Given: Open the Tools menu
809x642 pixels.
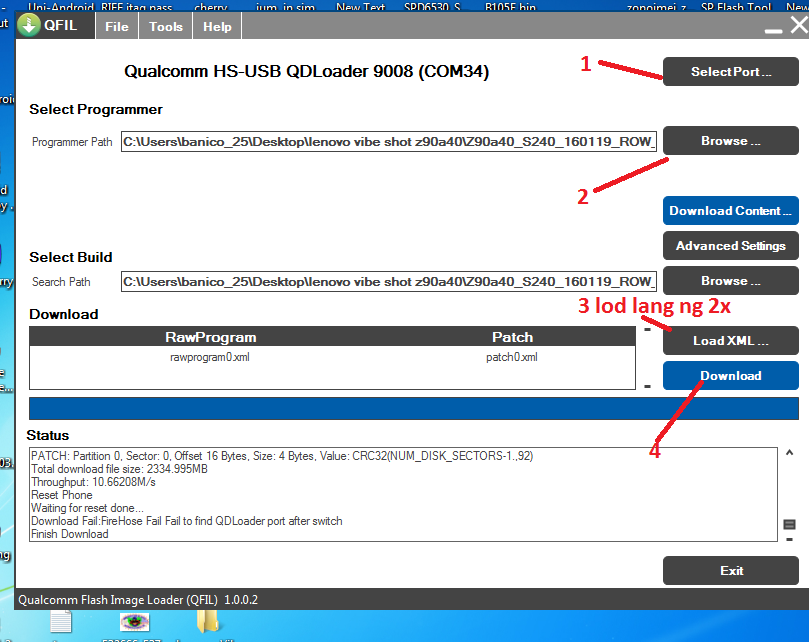Looking at the screenshot, I should (x=166, y=27).
